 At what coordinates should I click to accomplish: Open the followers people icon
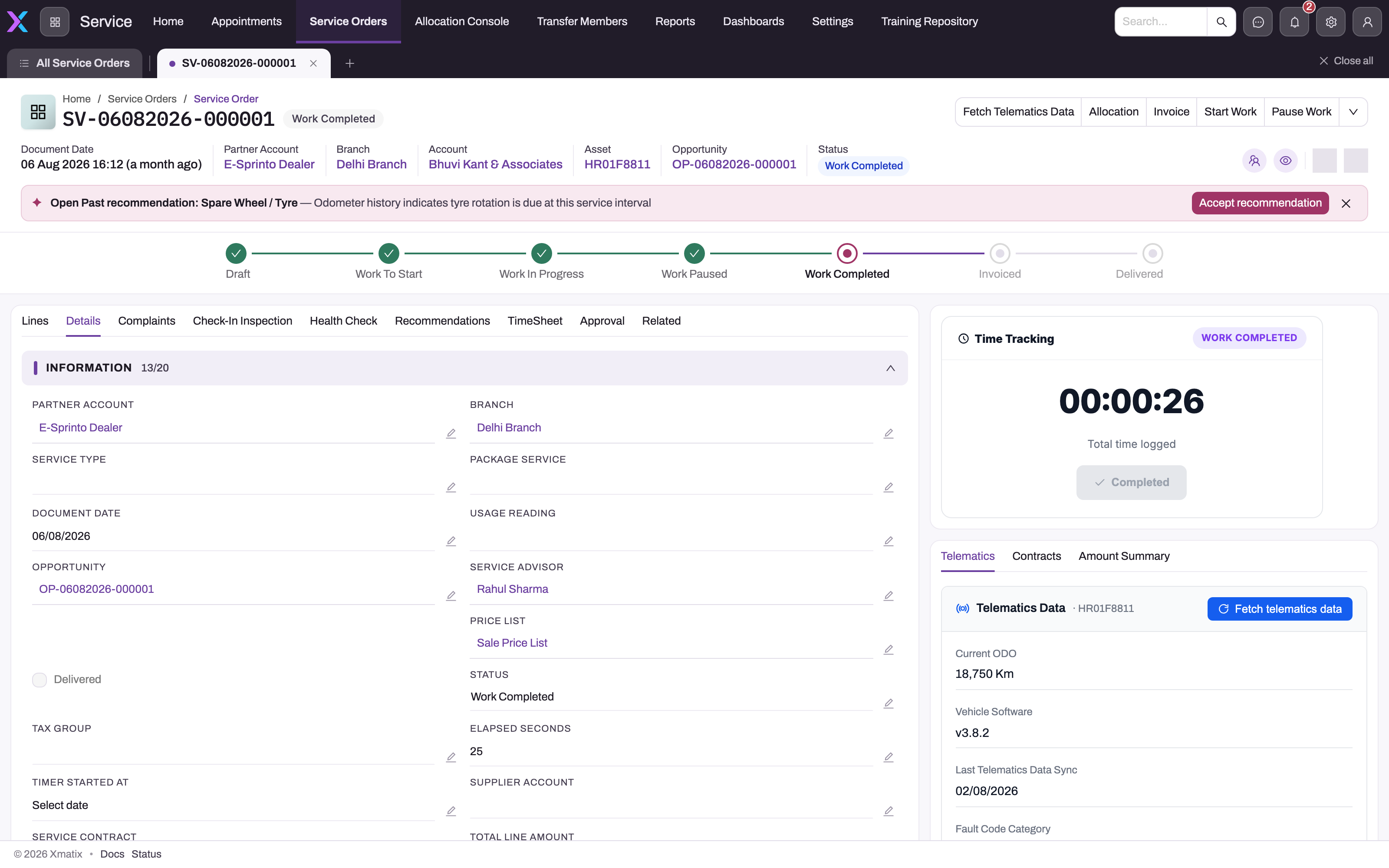[x=1254, y=161]
